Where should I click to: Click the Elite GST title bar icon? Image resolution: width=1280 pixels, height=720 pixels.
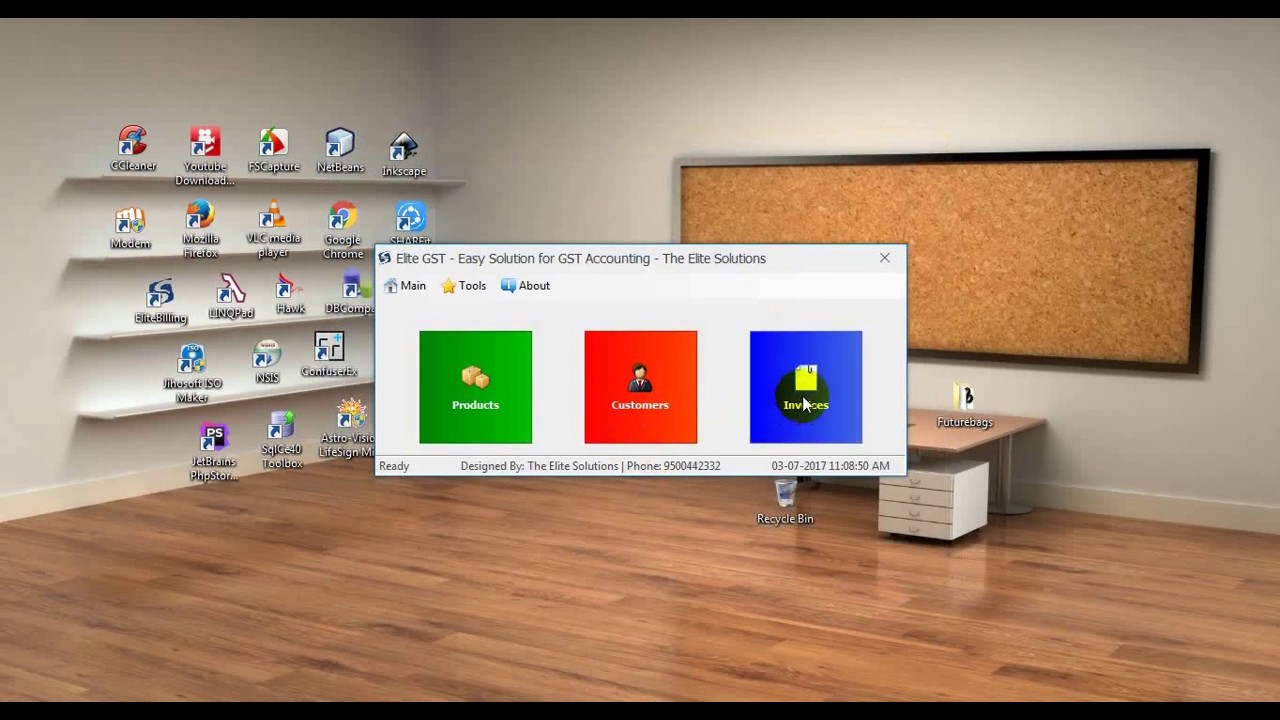[x=385, y=258]
